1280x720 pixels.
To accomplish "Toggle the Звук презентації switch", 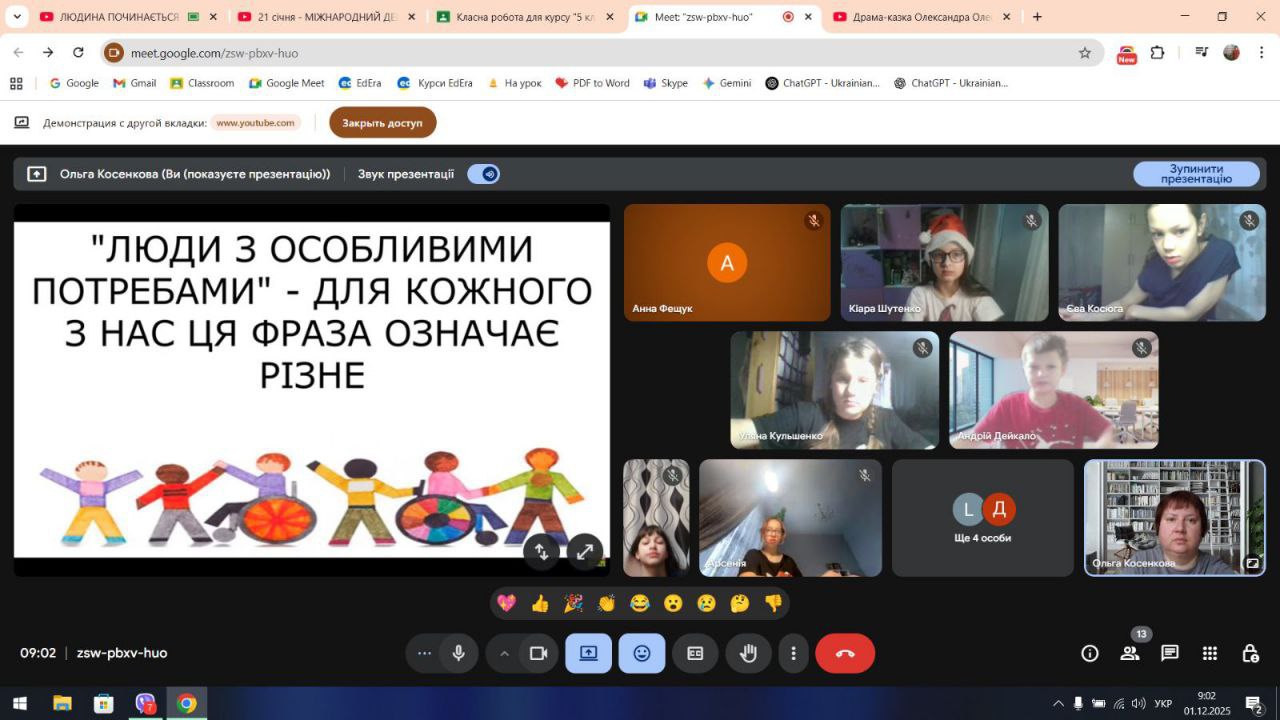I will [484, 174].
